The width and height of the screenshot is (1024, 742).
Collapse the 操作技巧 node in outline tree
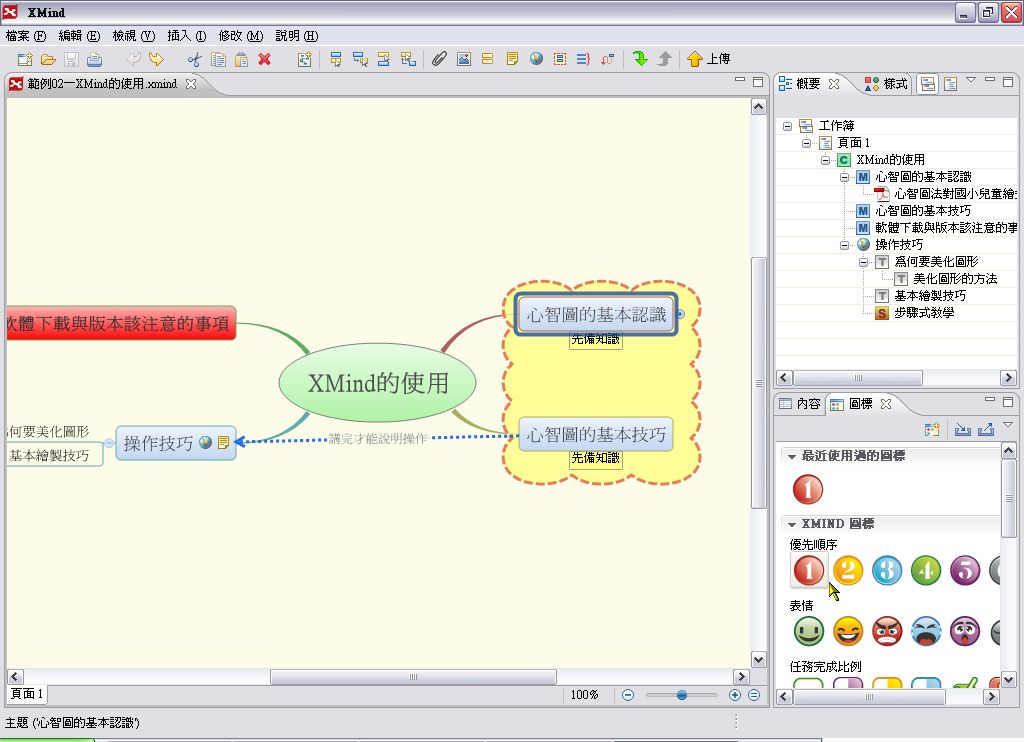pos(845,244)
